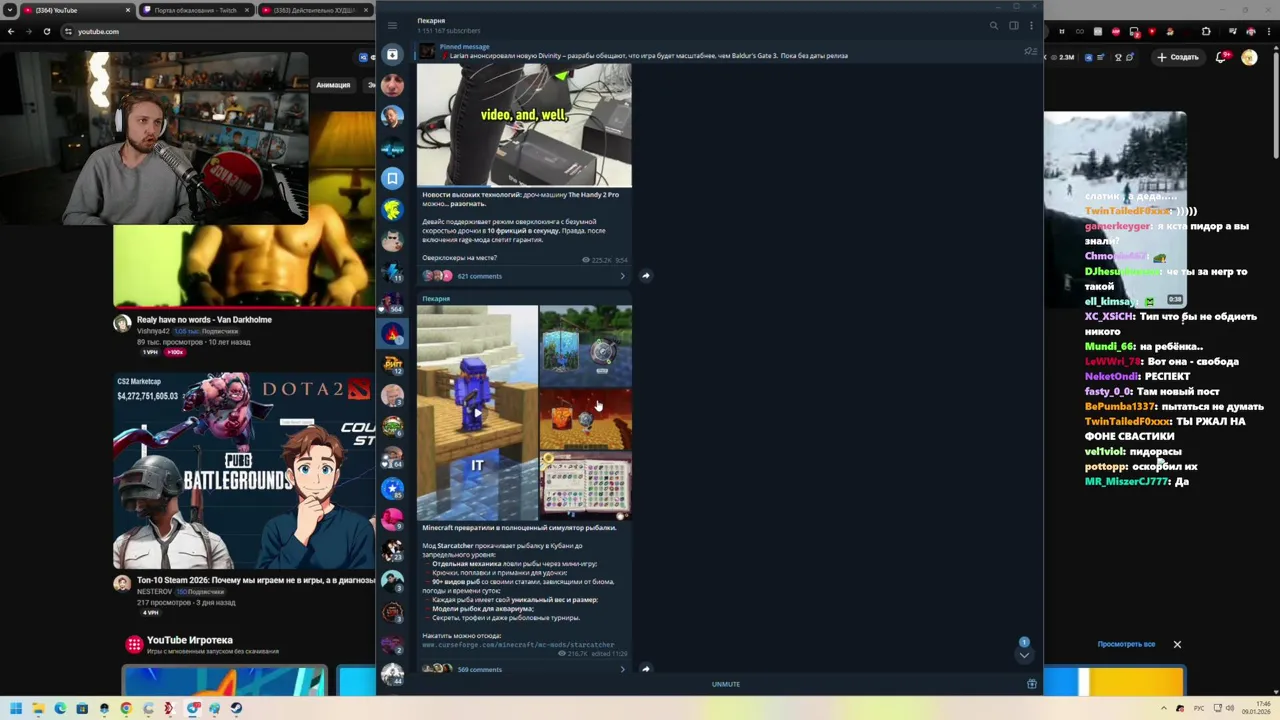Open the pinned messages list icon
Screen dimensions: 1280x720
click(x=1030, y=51)
